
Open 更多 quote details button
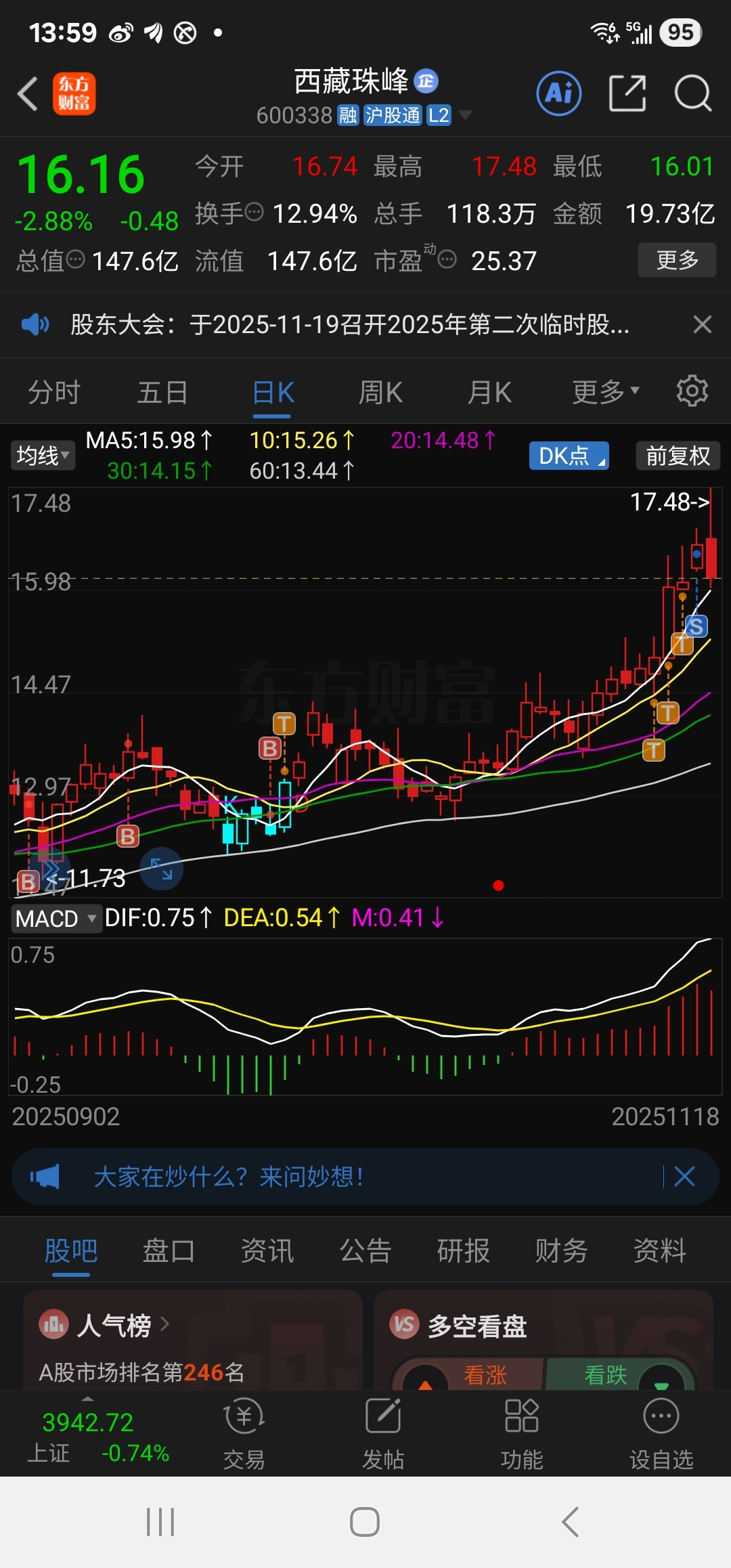coord(677,259)
